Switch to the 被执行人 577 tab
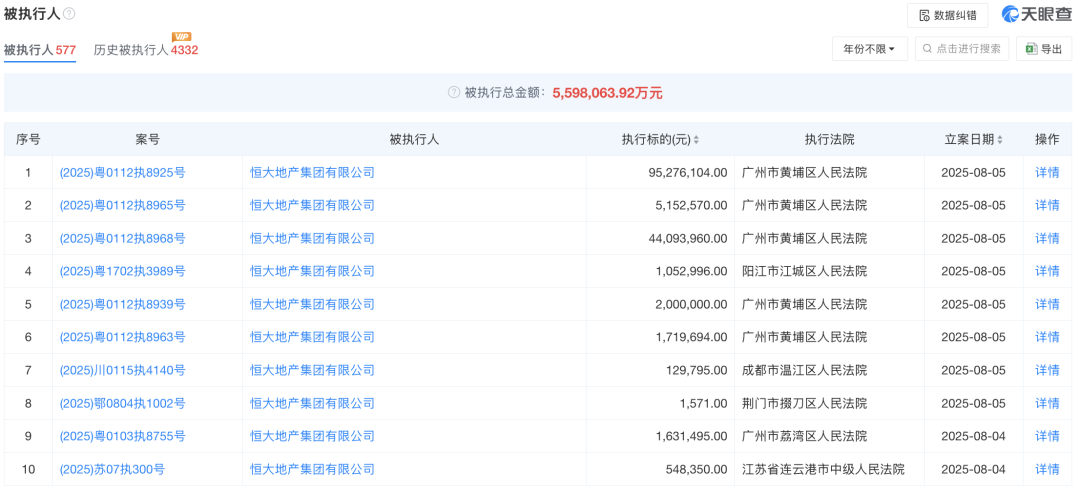Screen dimensions: 1080x494 [40, 50]
